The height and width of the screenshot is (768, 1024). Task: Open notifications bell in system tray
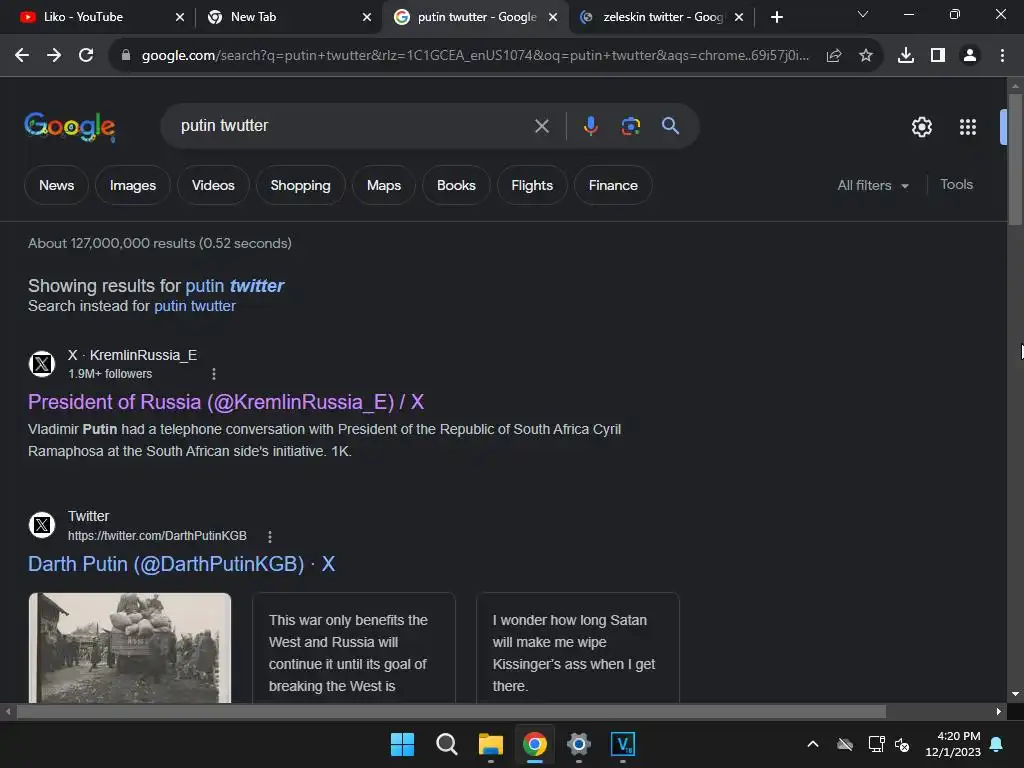tap(997, 744)
